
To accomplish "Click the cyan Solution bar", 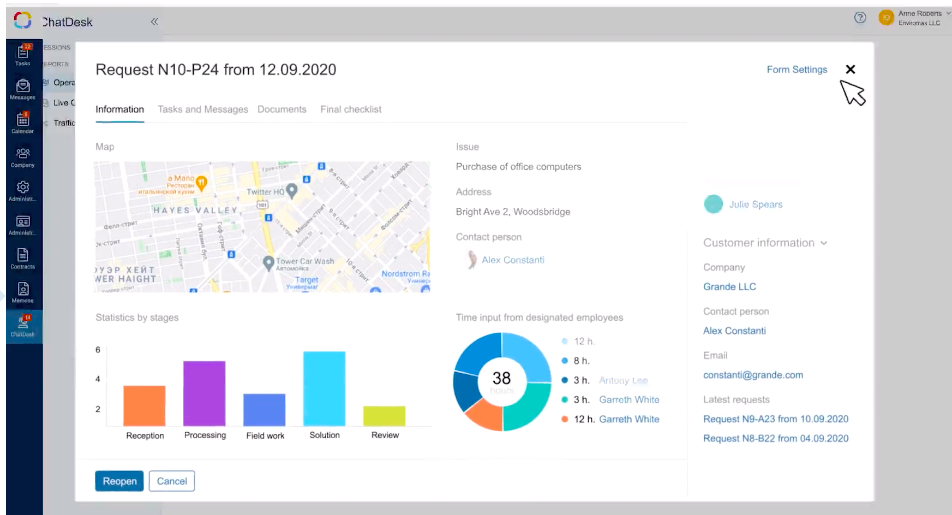I will tap(324, 389).
